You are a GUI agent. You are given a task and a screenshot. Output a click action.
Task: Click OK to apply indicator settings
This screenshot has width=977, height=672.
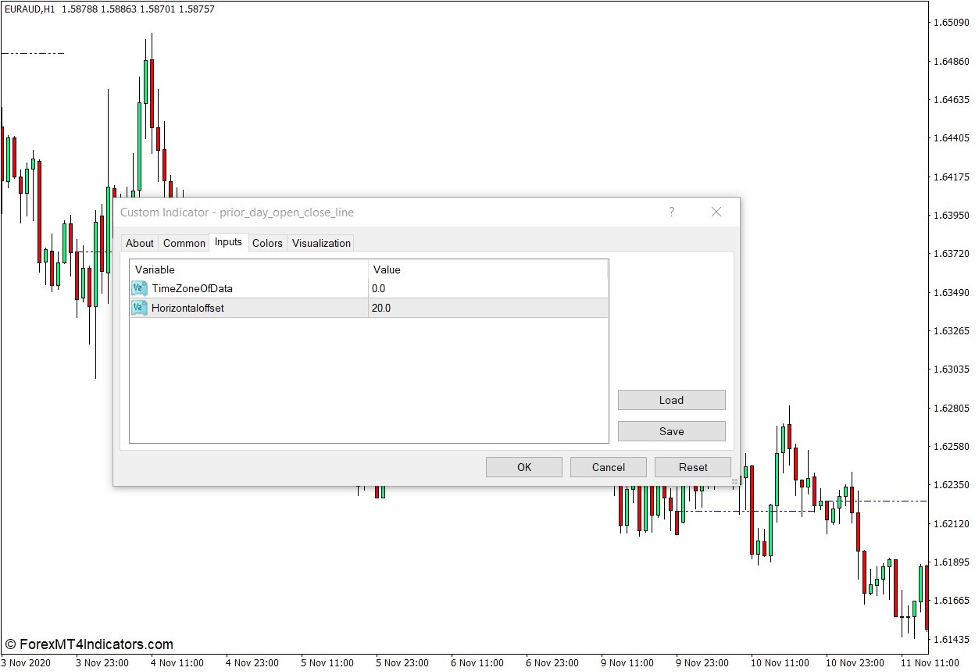pyautogui.click(x=523, y=467)
